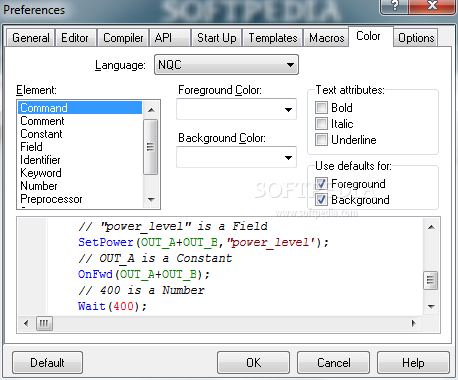This screenshot has width=458, height=380.
Task: Click the Default button
Action: (x=47, y=363)
